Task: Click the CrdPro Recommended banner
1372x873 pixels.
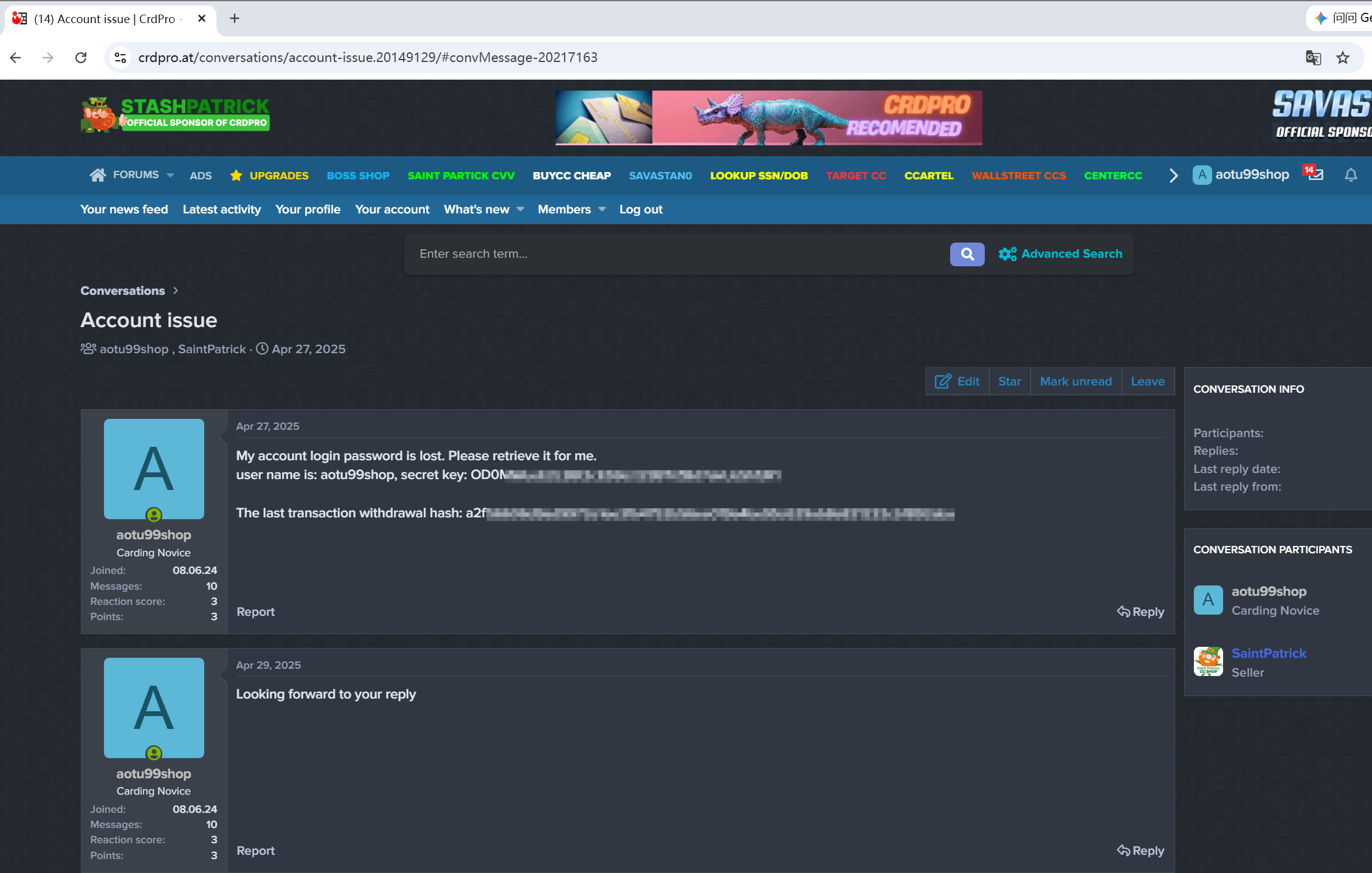Action: [x=768, y=118]
